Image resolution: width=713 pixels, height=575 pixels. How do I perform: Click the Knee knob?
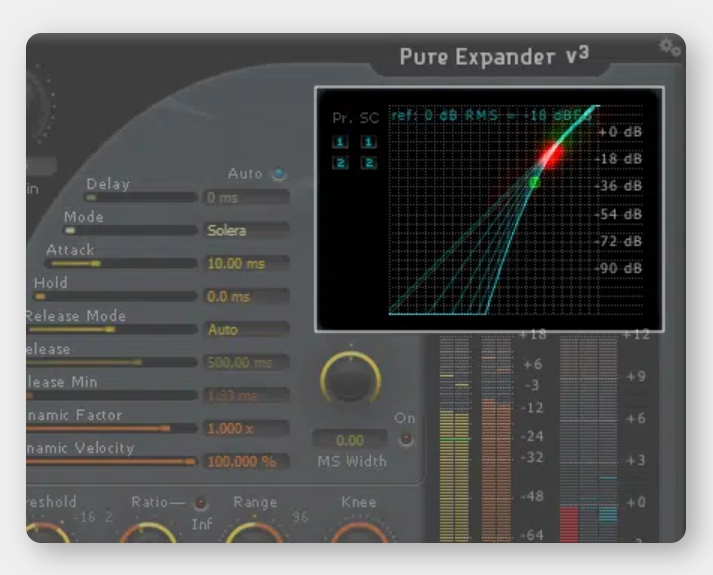(x=359, y=533)
